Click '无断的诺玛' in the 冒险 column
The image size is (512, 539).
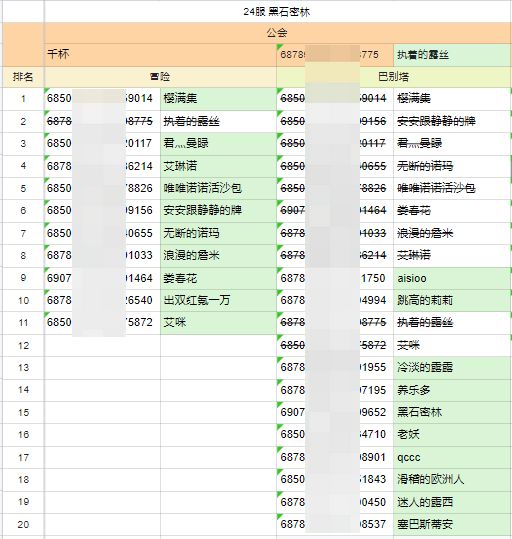[x=218, y=233]
